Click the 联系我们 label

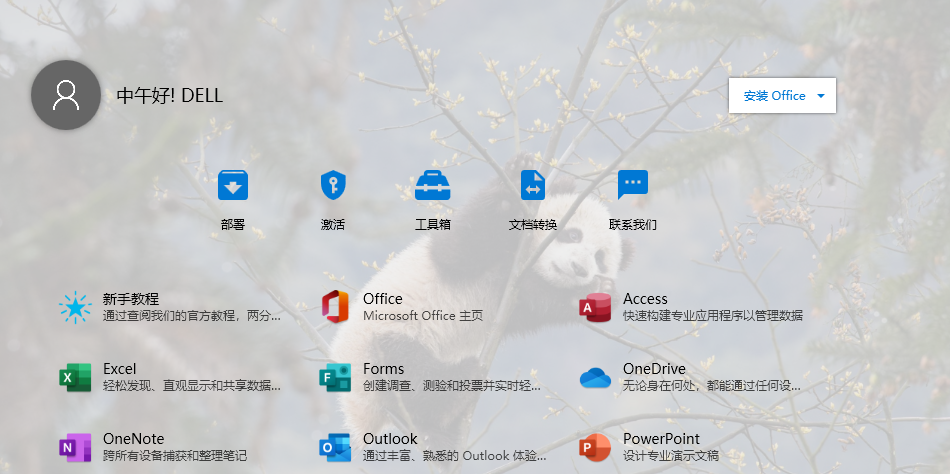coord(633,225)
